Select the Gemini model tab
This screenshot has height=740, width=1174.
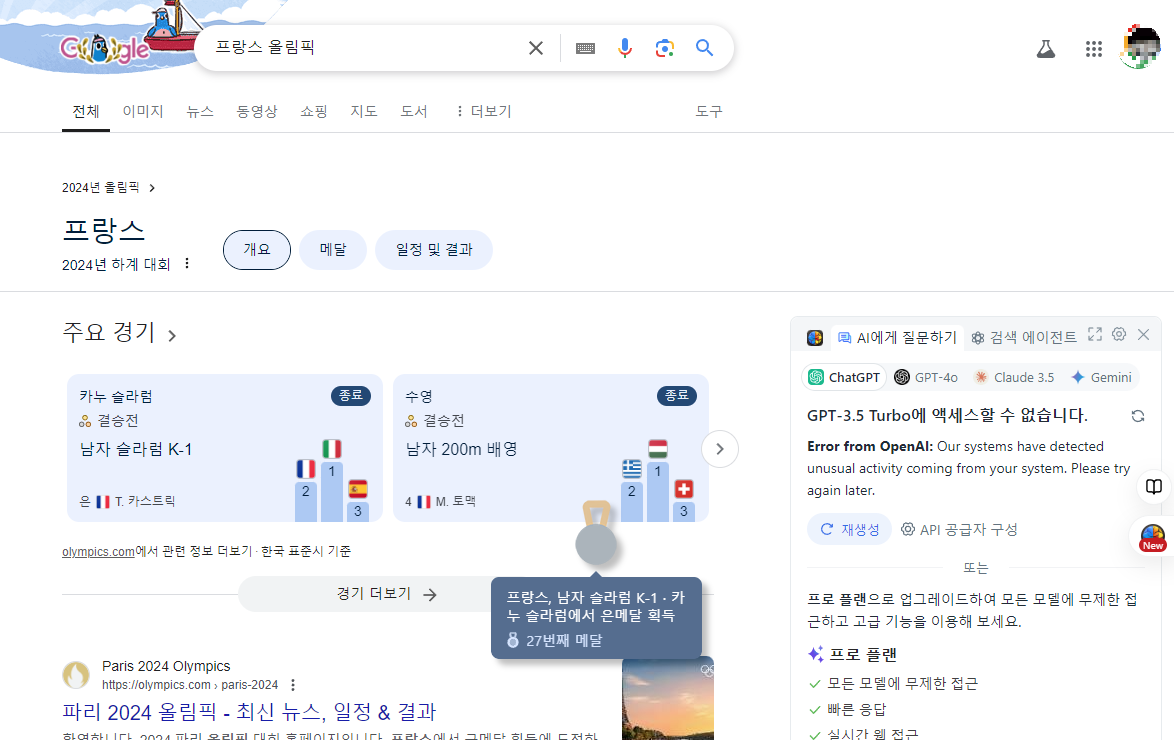click(x=1101, y=377)
